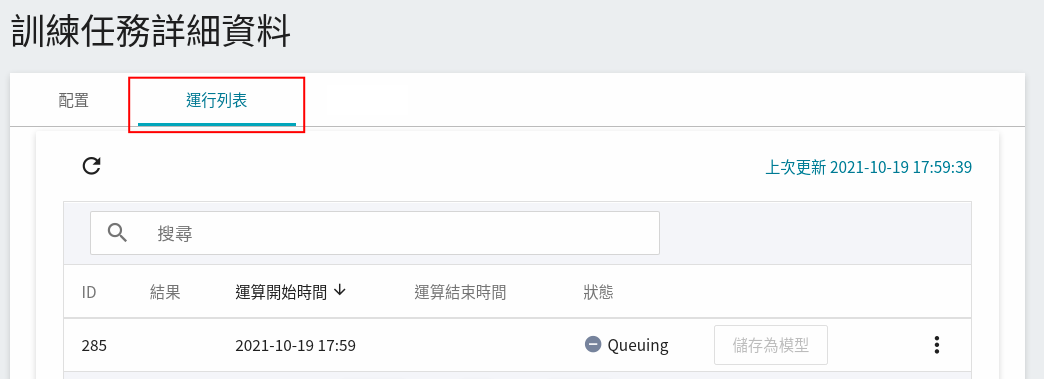The width and height of the screenshot is (1044, 379).
Task: Open the three-dot menu for run 285
Action: click(x=937, y=345)
